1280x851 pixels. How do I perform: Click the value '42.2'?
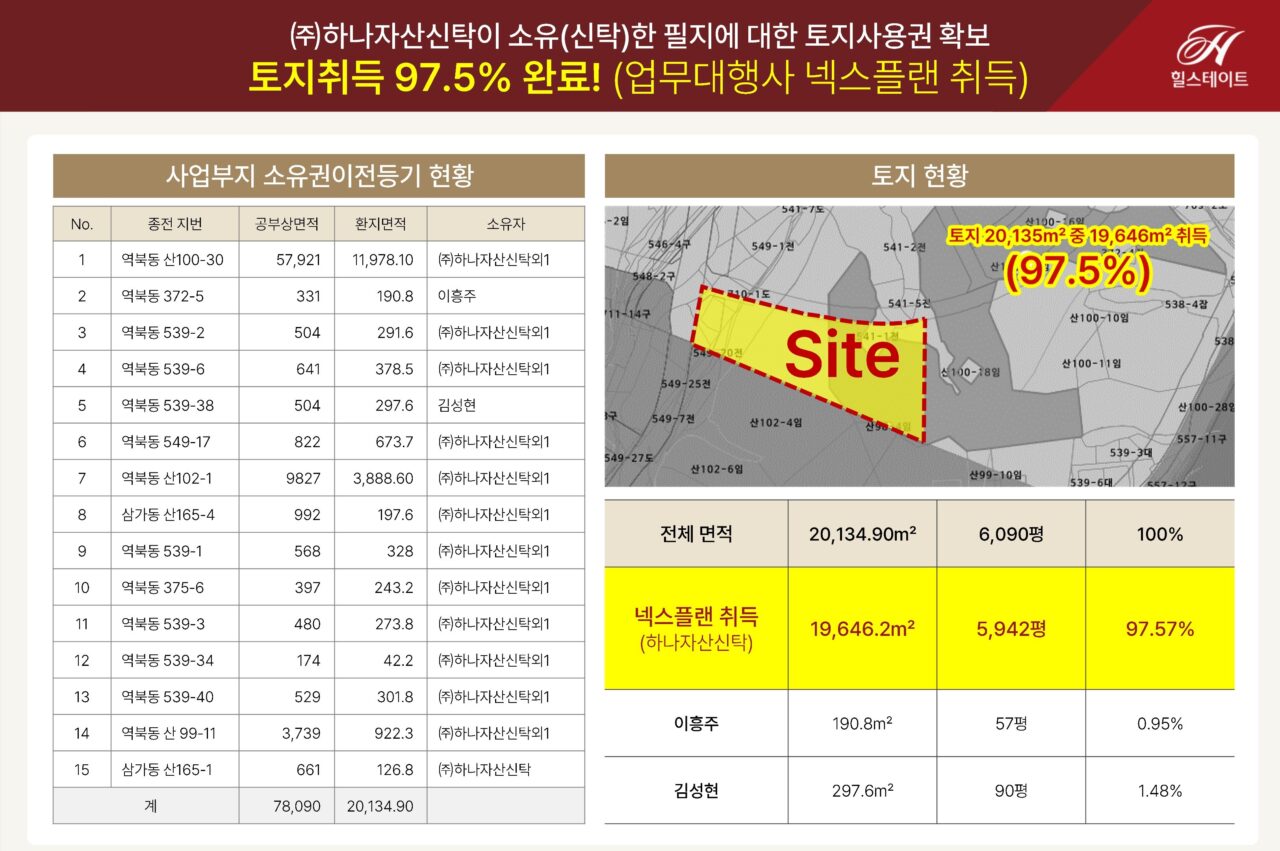tap(399, 660)
